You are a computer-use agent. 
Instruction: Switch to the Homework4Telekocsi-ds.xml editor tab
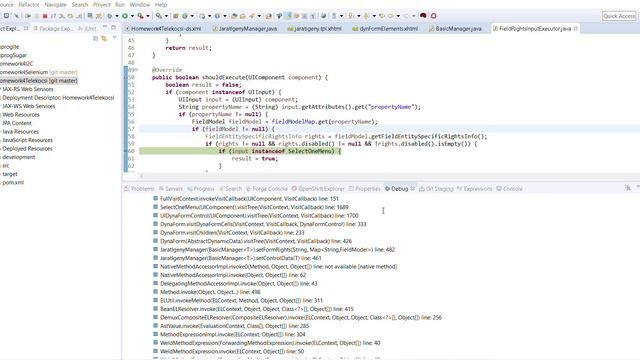pyautogui.click(x=163, y=29)
